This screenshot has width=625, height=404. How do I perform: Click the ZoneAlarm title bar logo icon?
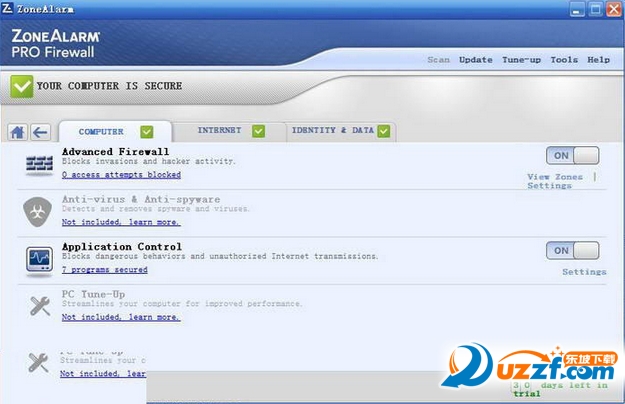pos(7,8)
